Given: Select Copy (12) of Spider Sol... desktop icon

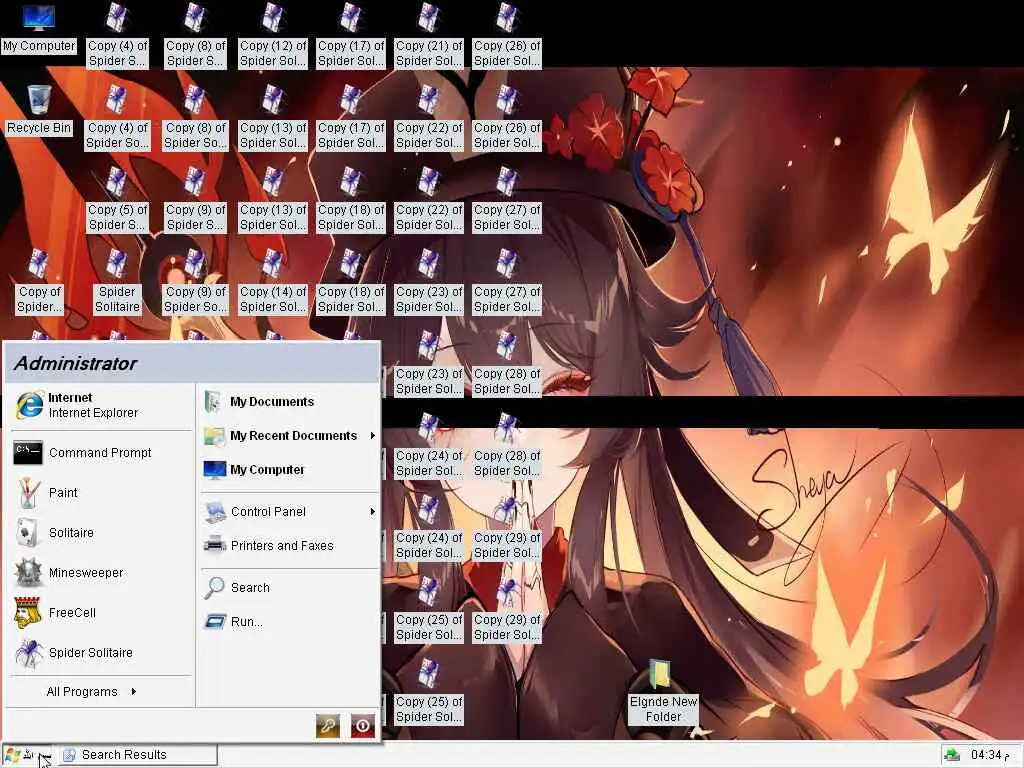Looking at the screenshot, I should click(x=273, y=36).
